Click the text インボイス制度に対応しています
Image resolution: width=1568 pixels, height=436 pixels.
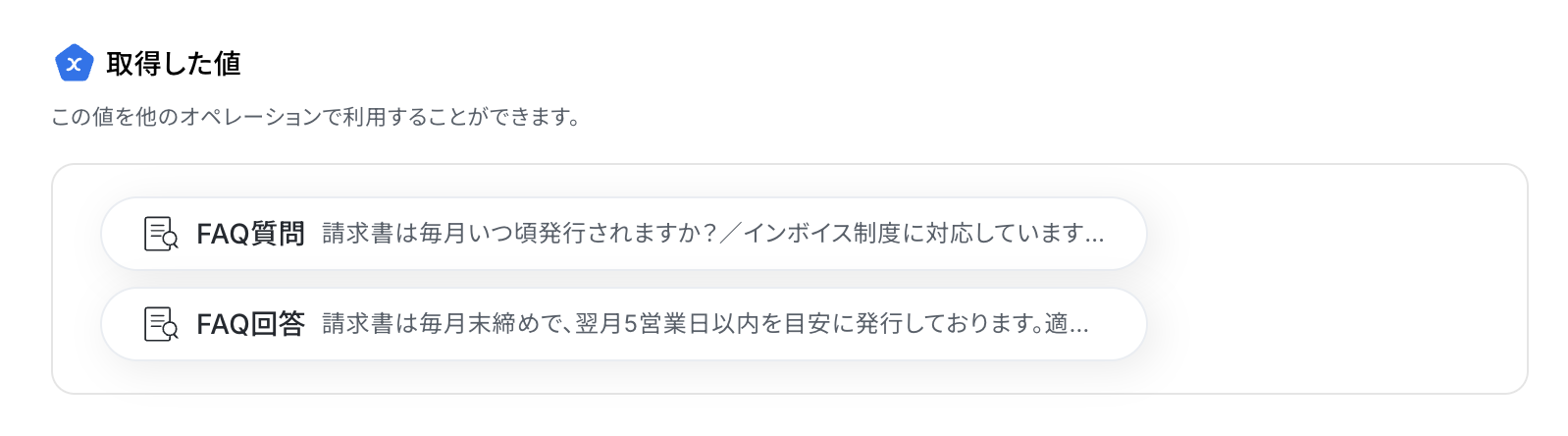click(913, 234)
